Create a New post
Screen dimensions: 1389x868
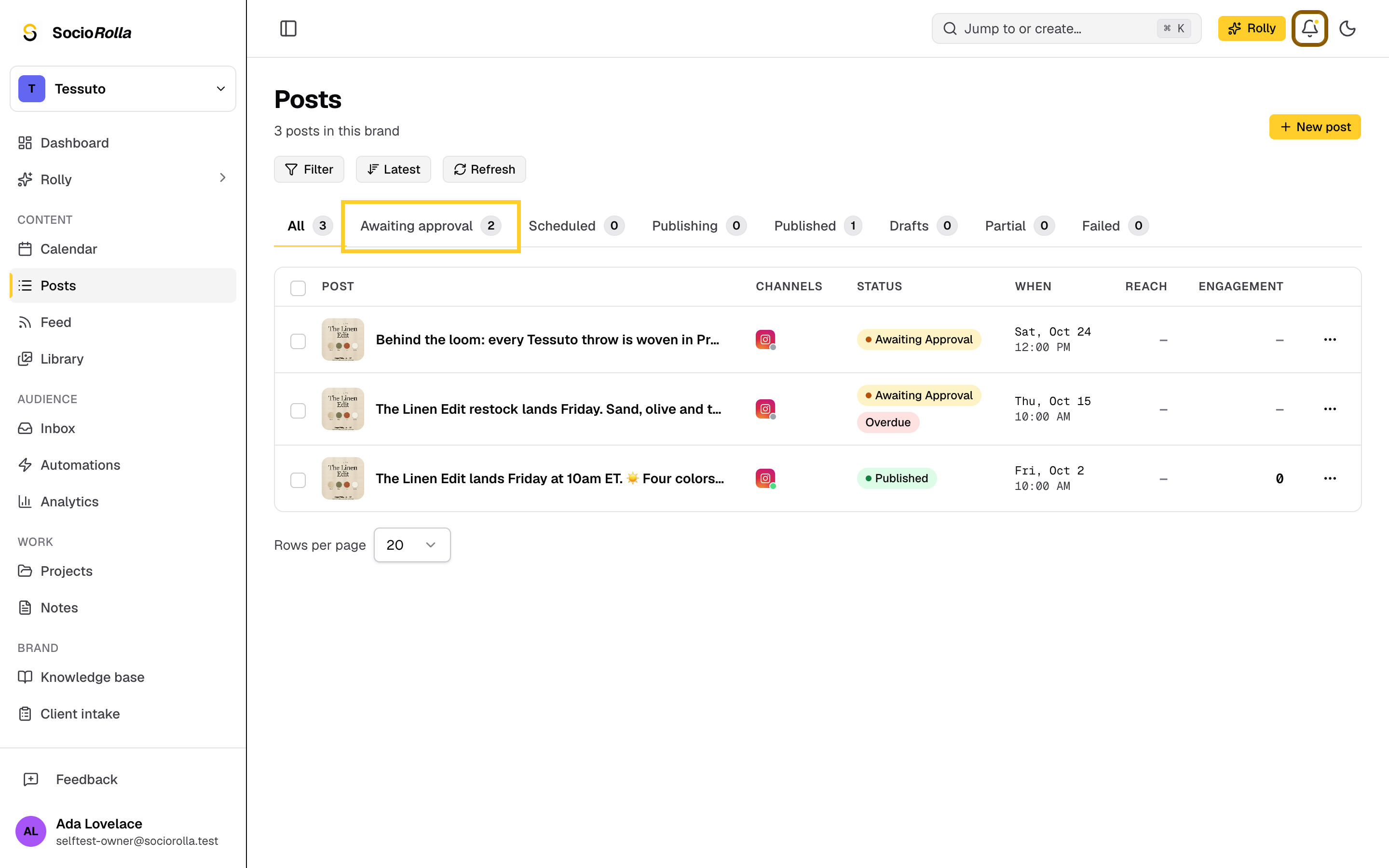coord(1314,127)
